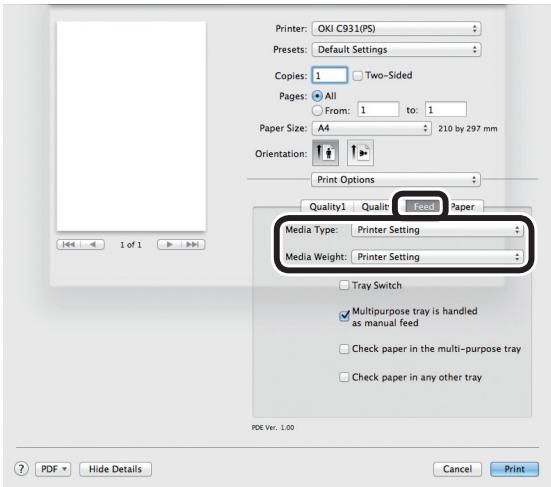Image resolution: width=551 pixels, height=487 pixels.
Task: Enable Check paper in any other tray
Action: click(x=344, y=377)
